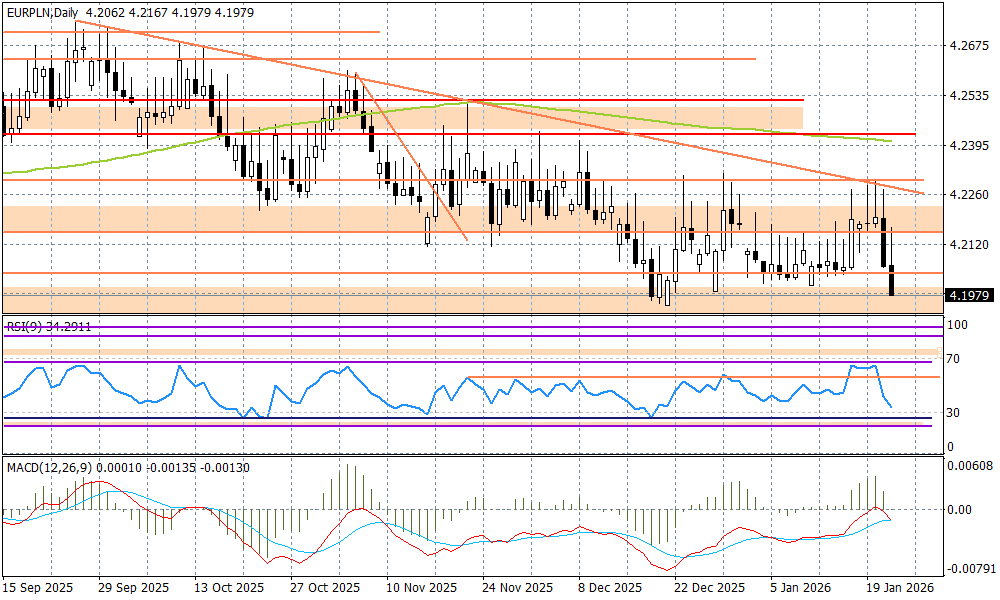
Task: Click the EURPLN,Daily chart title
Action: click(42, 12)
